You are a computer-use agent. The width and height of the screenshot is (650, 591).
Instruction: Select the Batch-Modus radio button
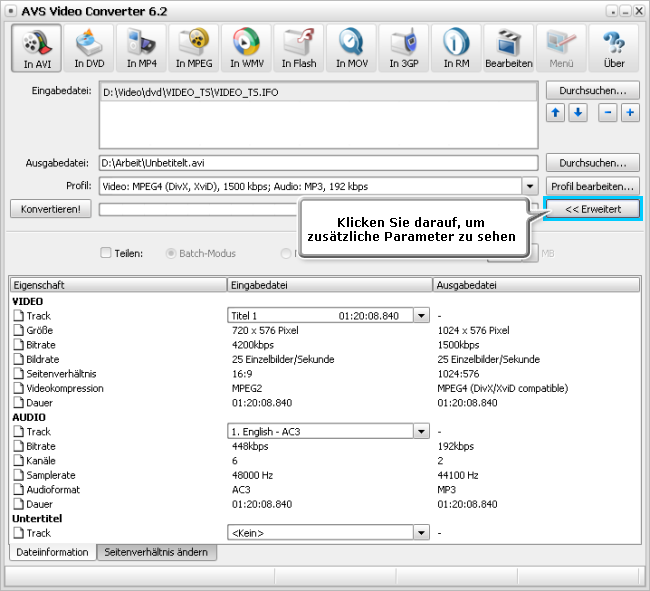coord(171,253)
